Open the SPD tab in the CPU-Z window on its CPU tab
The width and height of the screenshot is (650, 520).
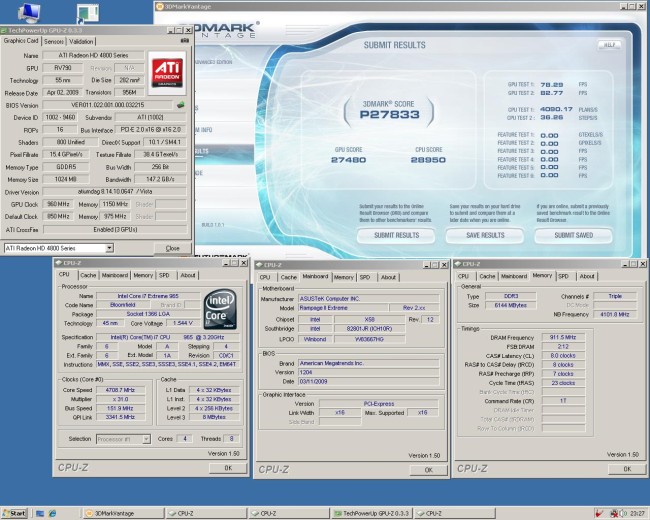[x=164, y=275]
